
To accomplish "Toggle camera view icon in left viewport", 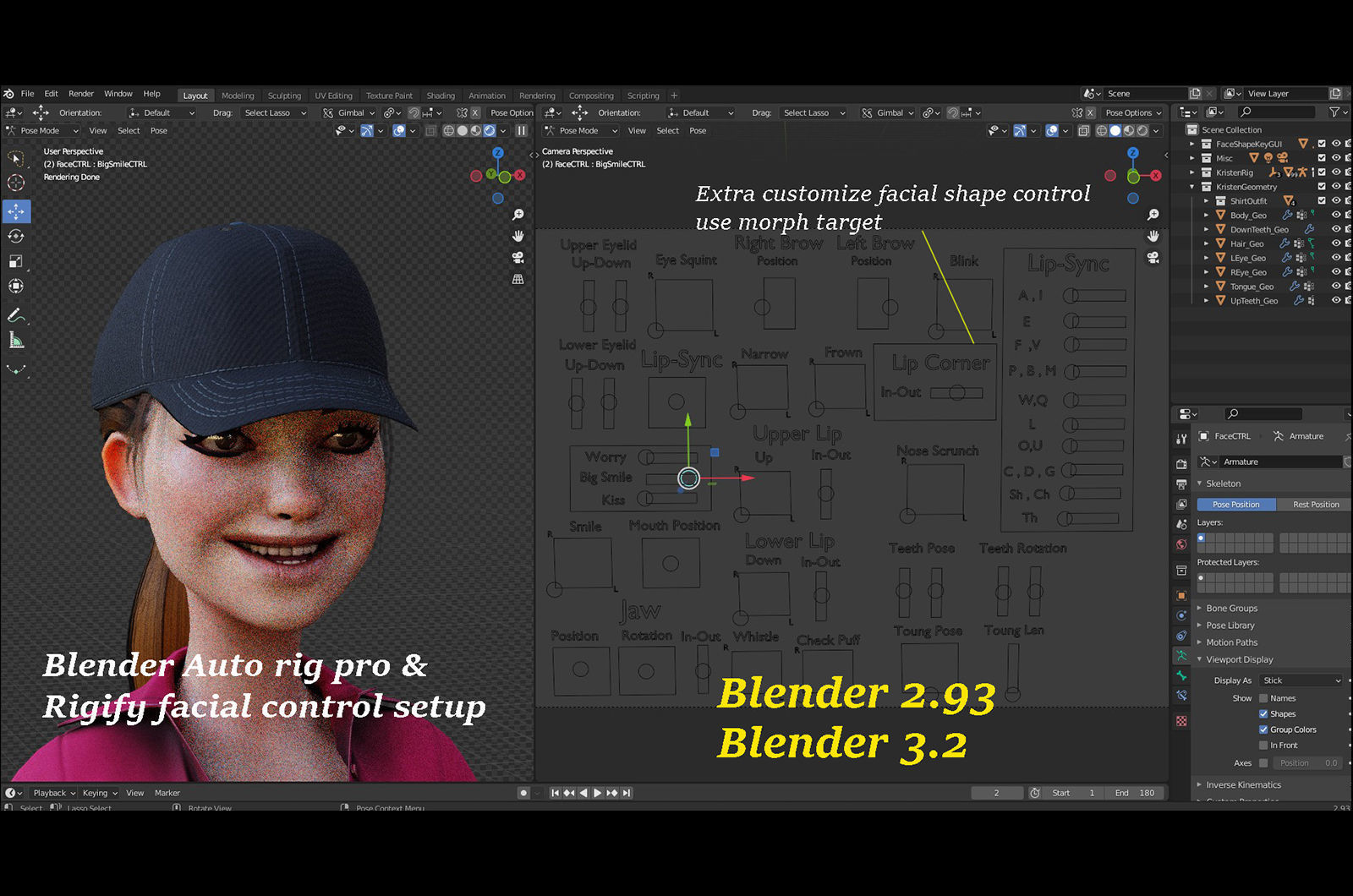I will (x=518, y=257).
